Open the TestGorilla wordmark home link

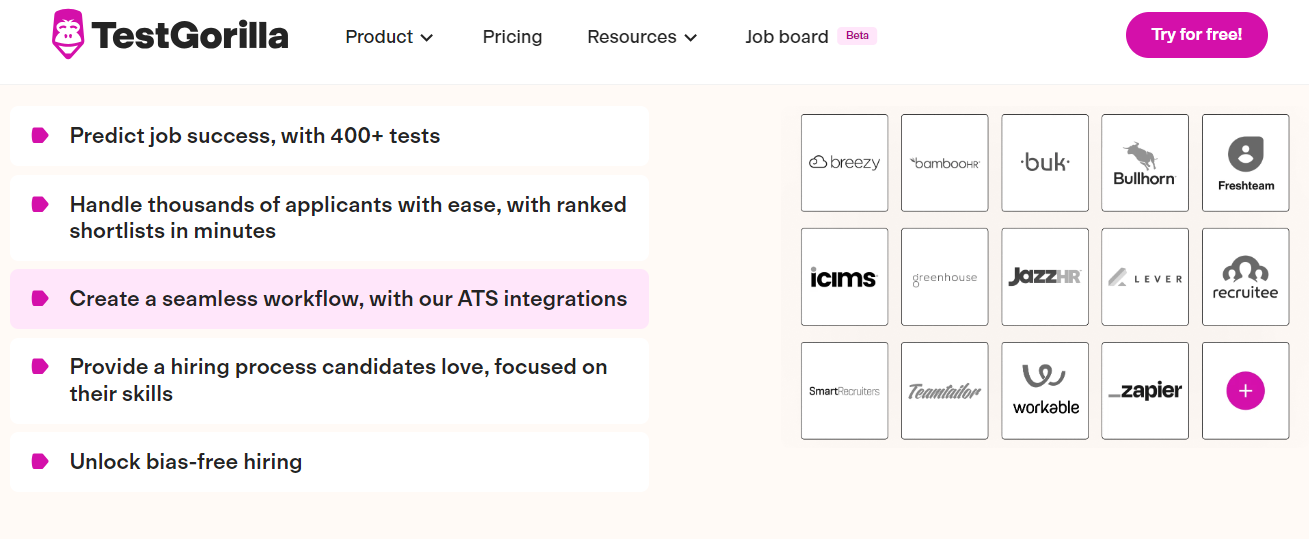tap(190, 36)
